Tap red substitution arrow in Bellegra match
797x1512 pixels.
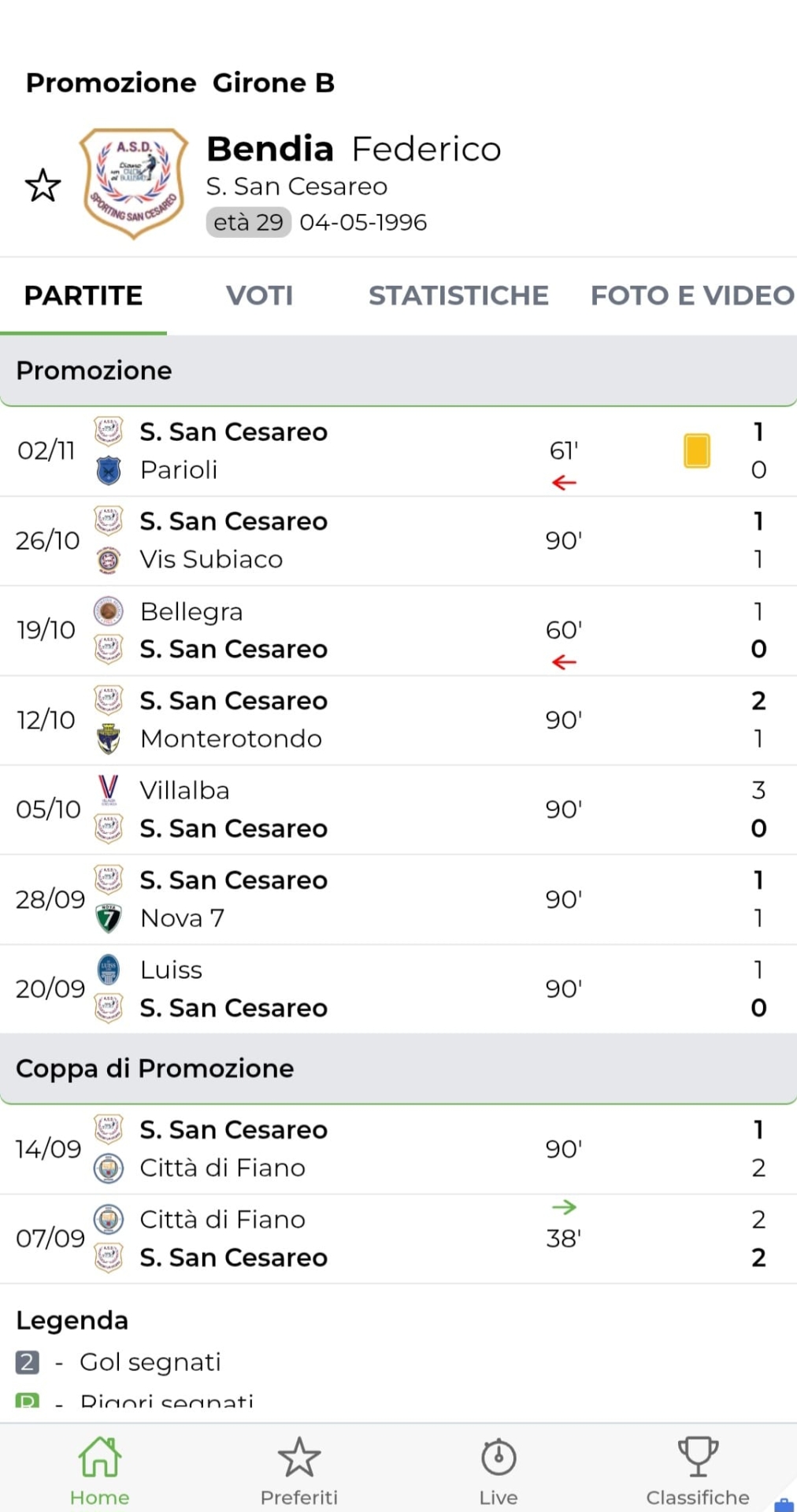(564, 662)
